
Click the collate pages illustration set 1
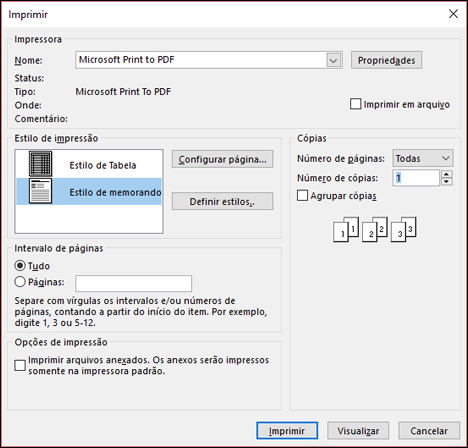346,229
